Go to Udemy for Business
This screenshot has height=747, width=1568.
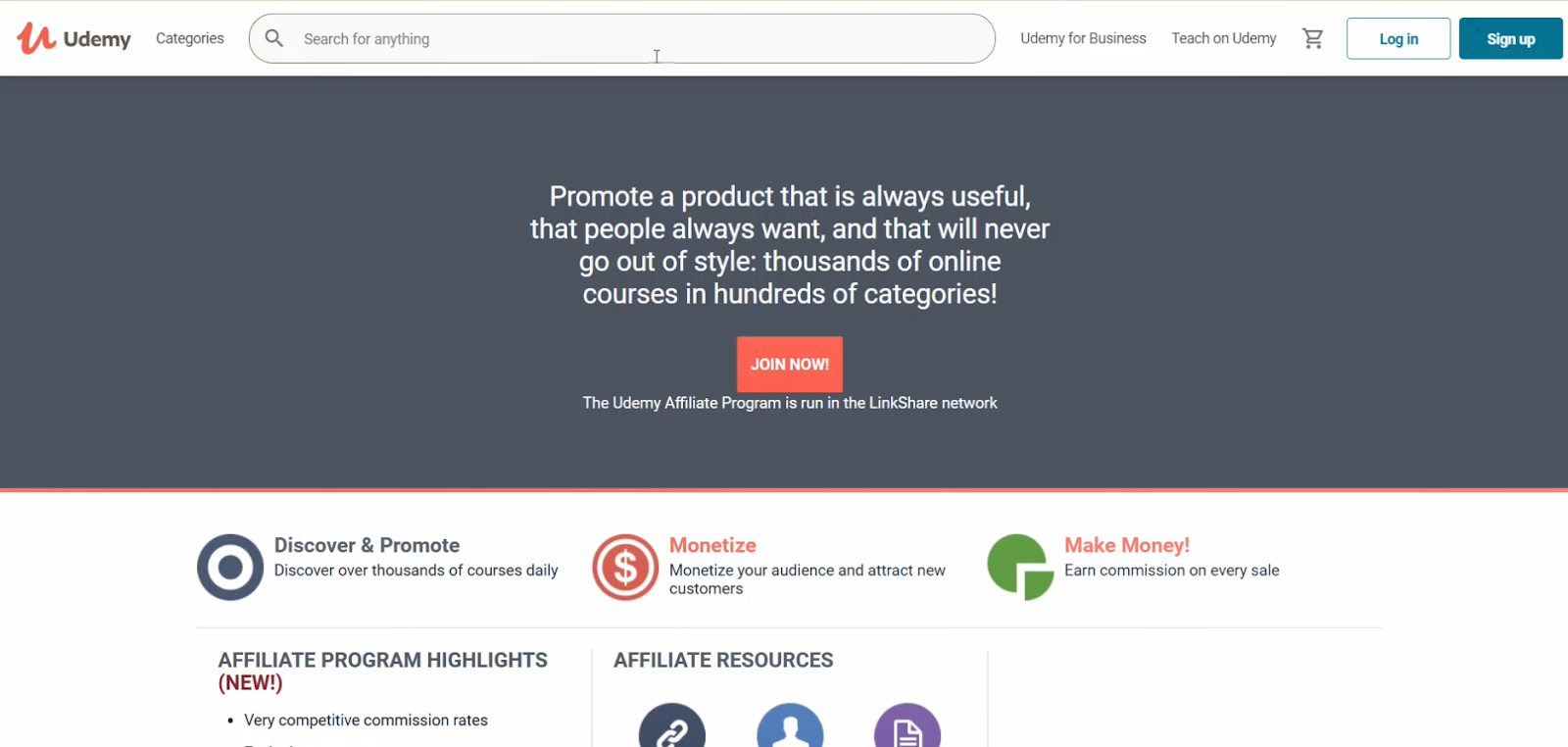(x=1083, y=38)
